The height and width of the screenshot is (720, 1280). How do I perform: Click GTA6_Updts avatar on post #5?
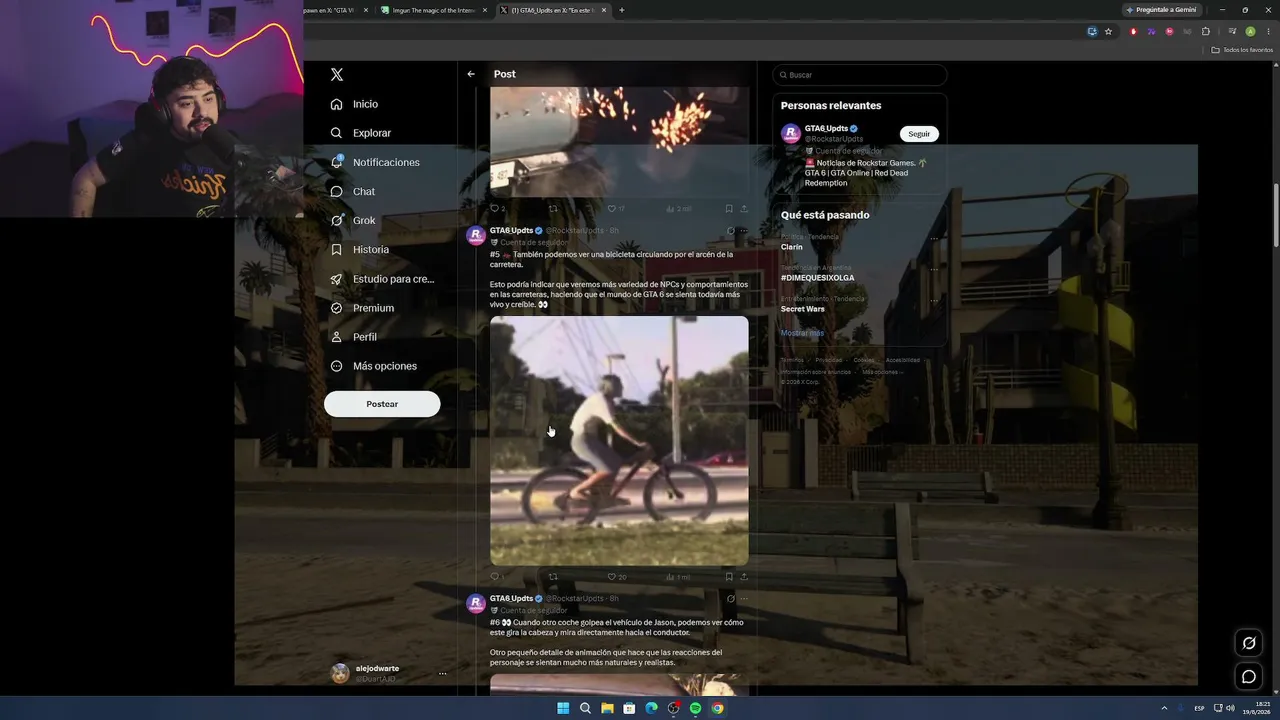(476, 236)
